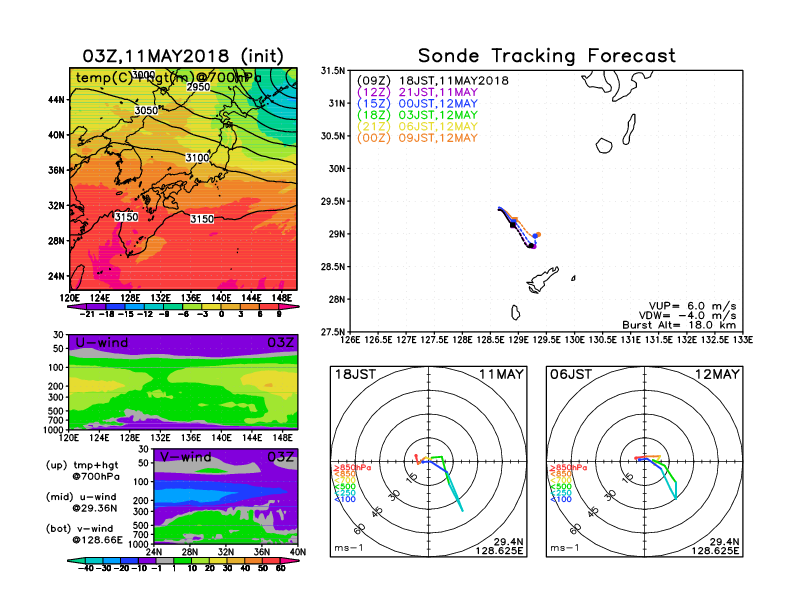This screenshot has width=792, height=612.
Task: Click the "24N" label under the V-wind panel
Action: (x=154, y=552)
